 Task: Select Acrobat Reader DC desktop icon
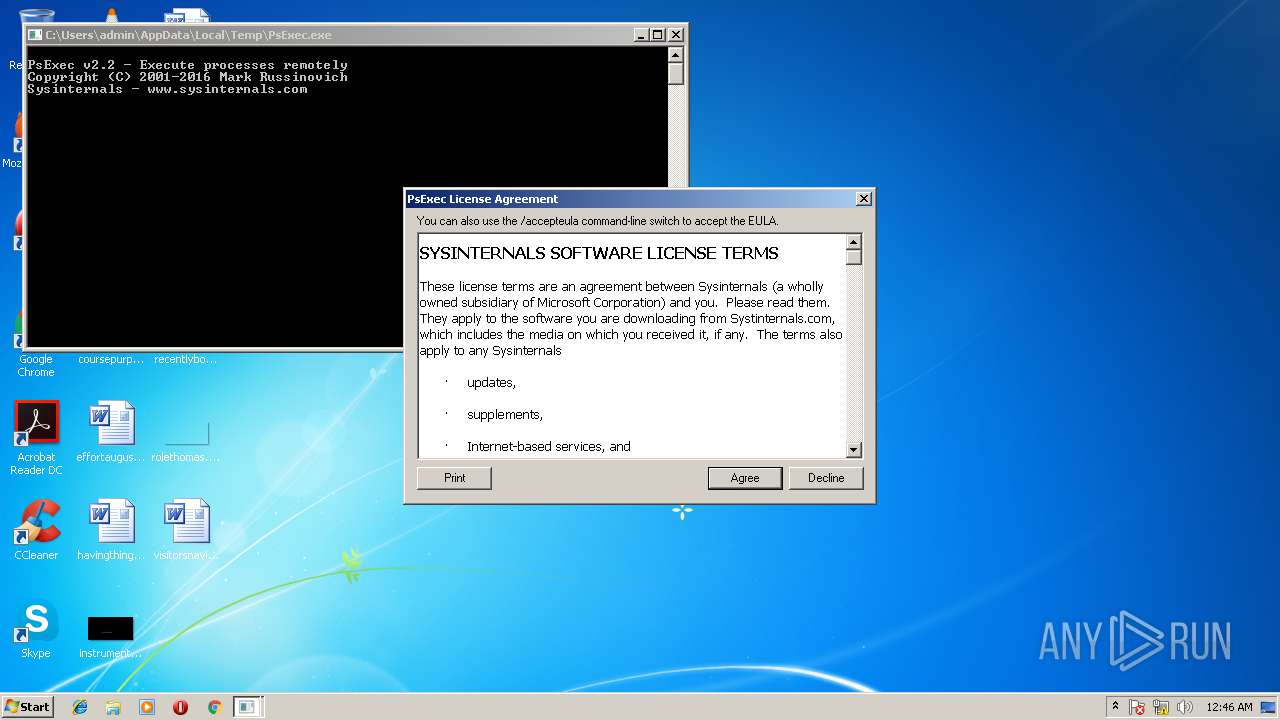(36, 438)
